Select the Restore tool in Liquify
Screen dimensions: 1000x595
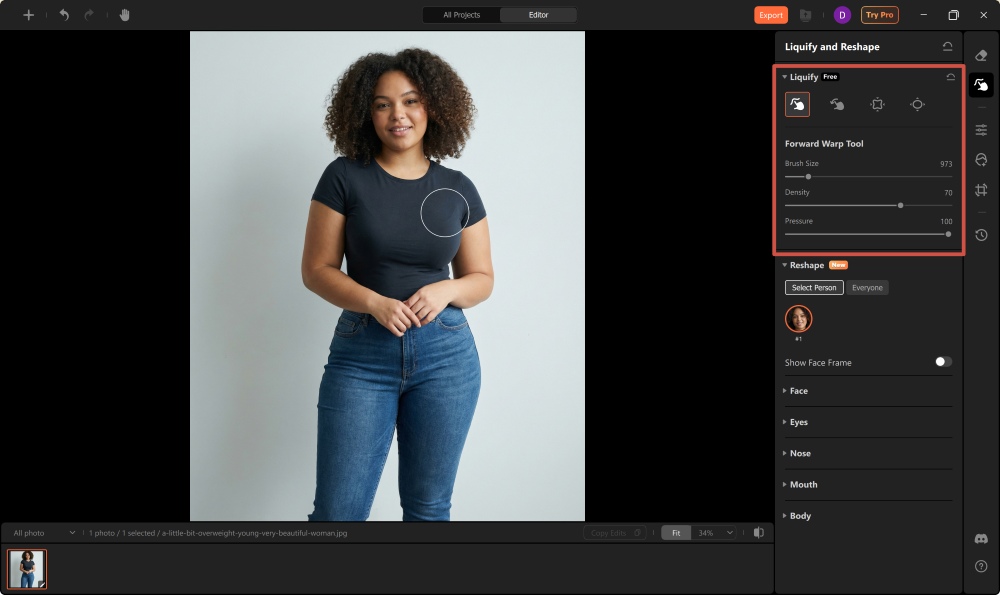[838, 103]
